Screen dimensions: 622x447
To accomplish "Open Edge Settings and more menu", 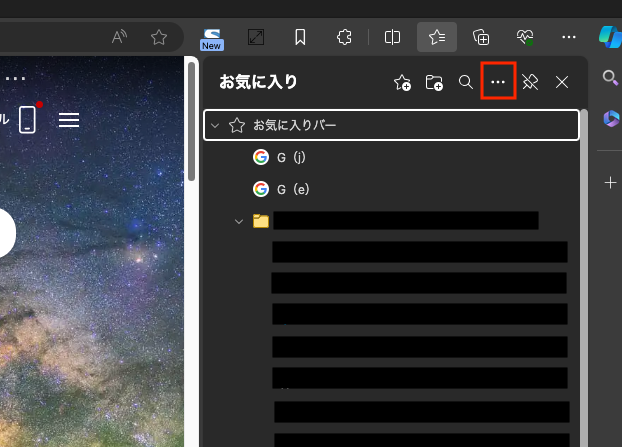I will point(569,37).
